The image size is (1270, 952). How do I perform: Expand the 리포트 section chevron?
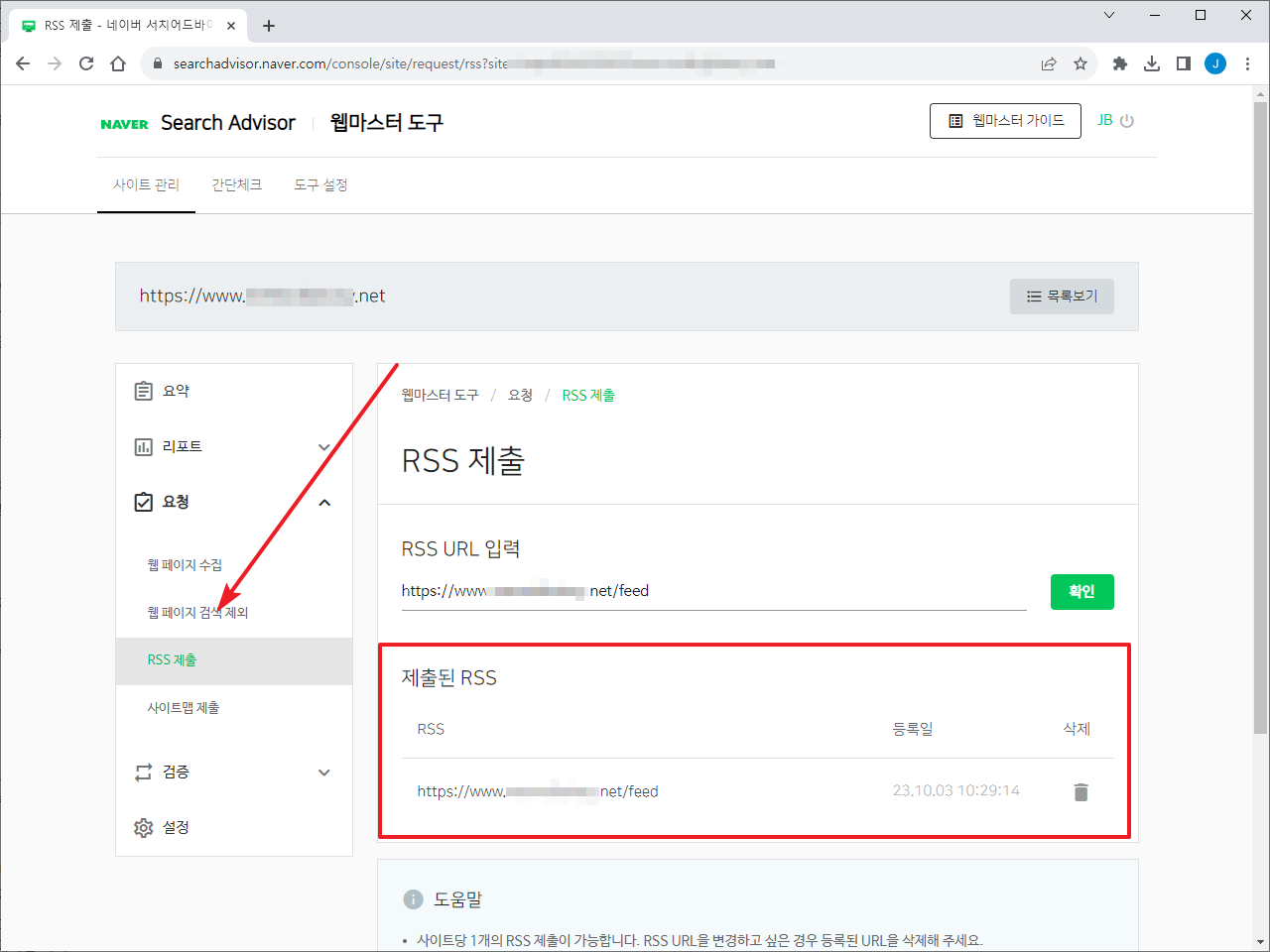coord(323,447)
